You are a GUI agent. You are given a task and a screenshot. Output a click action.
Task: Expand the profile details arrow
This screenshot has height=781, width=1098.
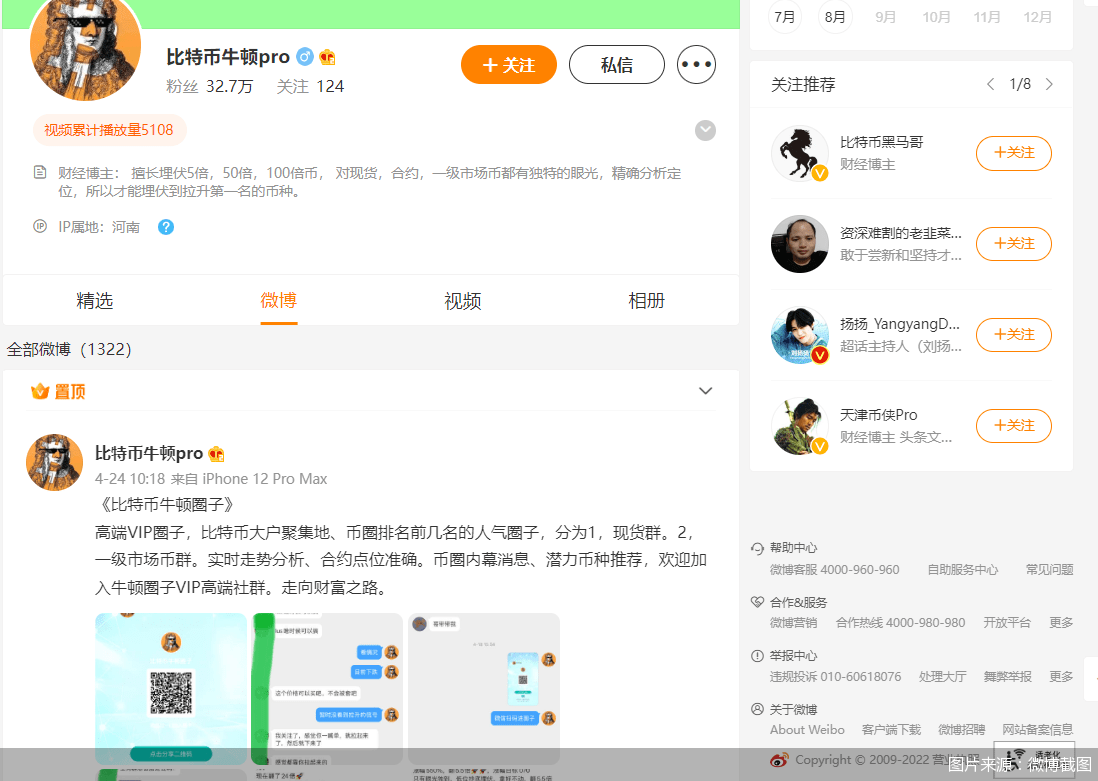[705, 130]
